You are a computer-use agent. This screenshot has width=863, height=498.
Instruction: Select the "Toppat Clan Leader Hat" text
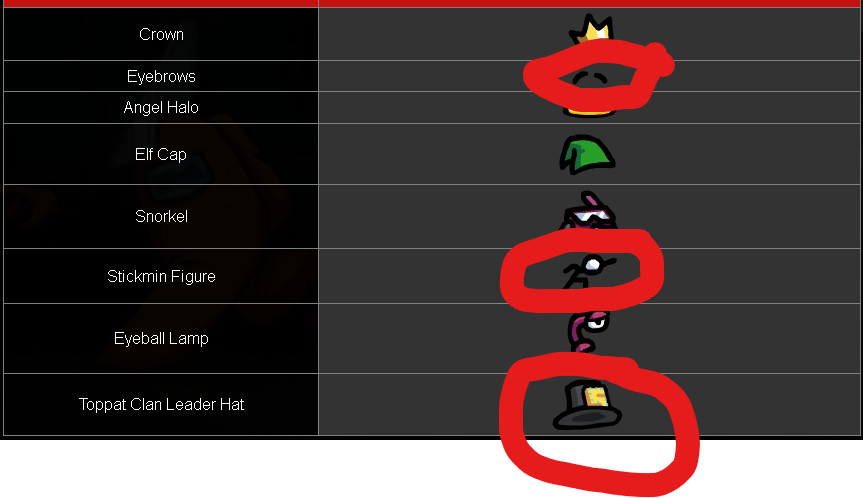[161, 404]
